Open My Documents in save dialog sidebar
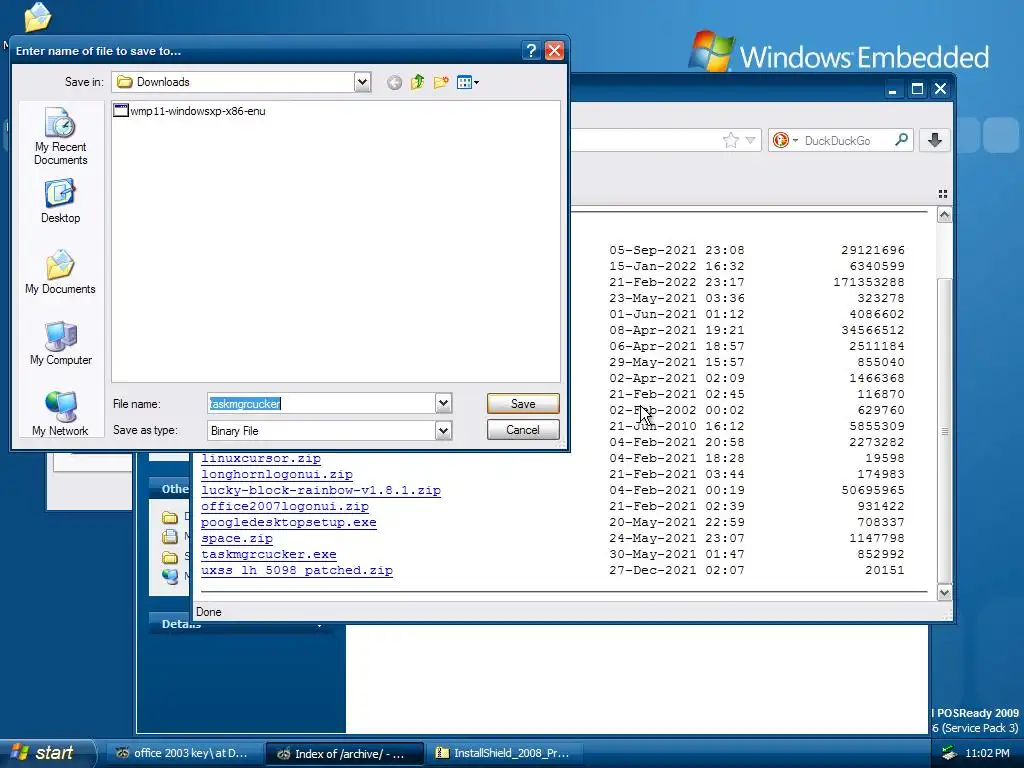 click(60, 272)
